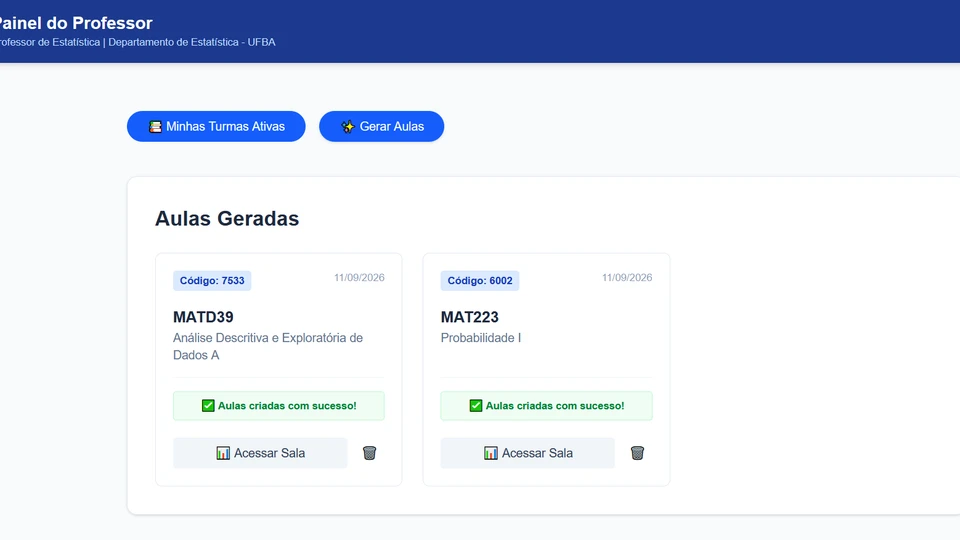Delete the MATD39 class with trash icon

[369, 453]
